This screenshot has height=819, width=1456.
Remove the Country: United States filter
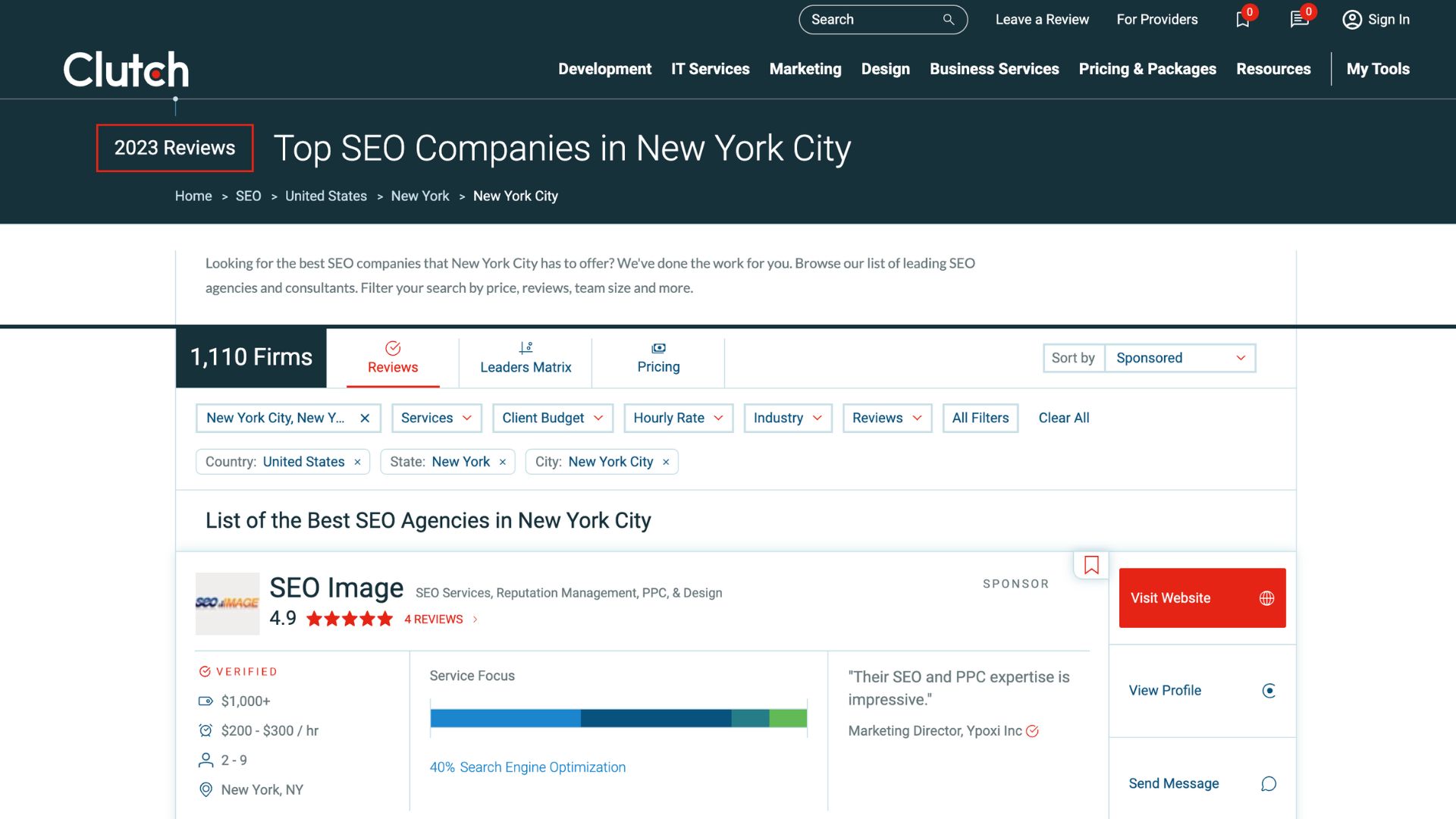[357, 462]
